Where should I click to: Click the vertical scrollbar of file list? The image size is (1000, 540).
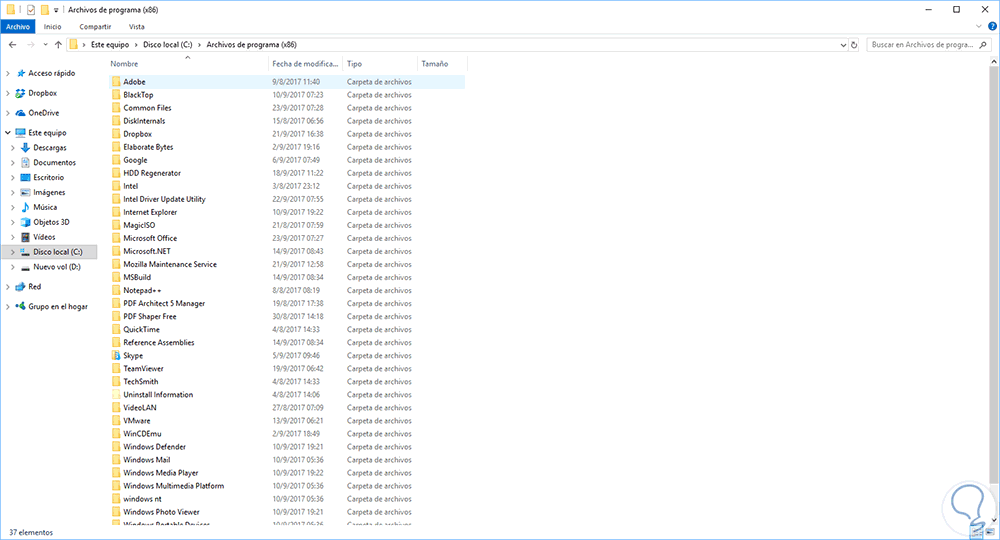pos(994,274)
